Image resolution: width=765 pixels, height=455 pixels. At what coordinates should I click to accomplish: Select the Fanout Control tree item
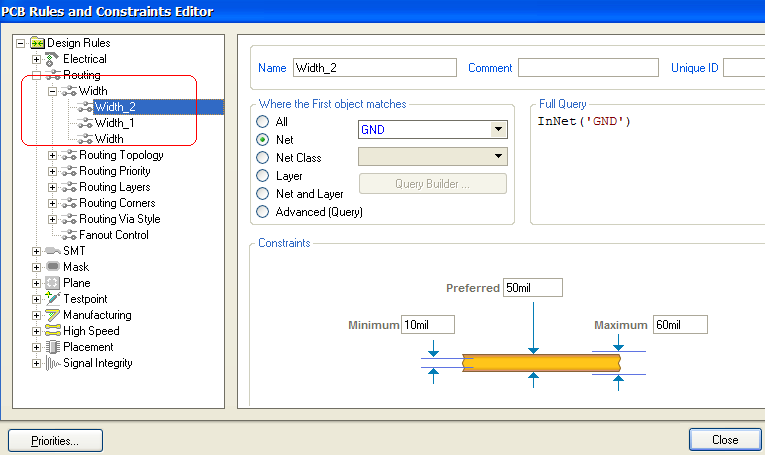[113, 235]
